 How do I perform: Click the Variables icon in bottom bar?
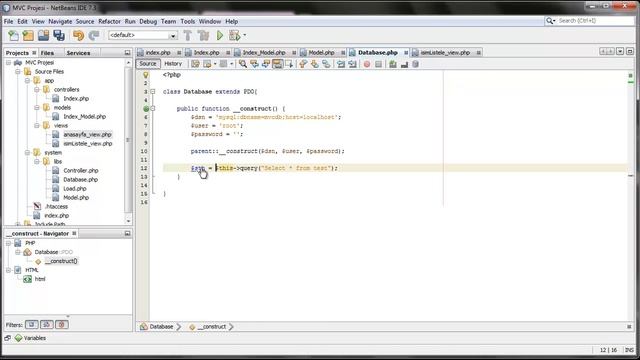click(x=18, y=338)
